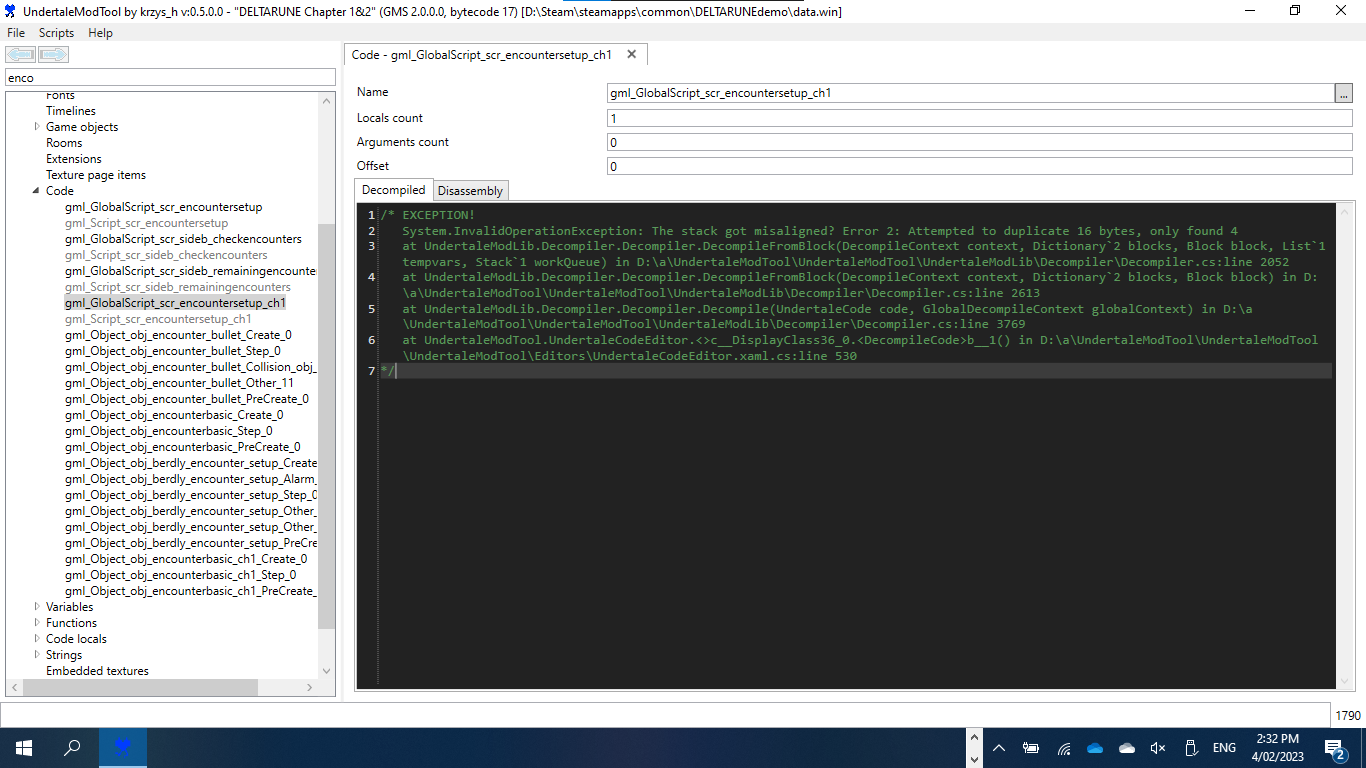Click the ENG language indicator icon
This screenshot has height=768, width=1366.
1223,747
